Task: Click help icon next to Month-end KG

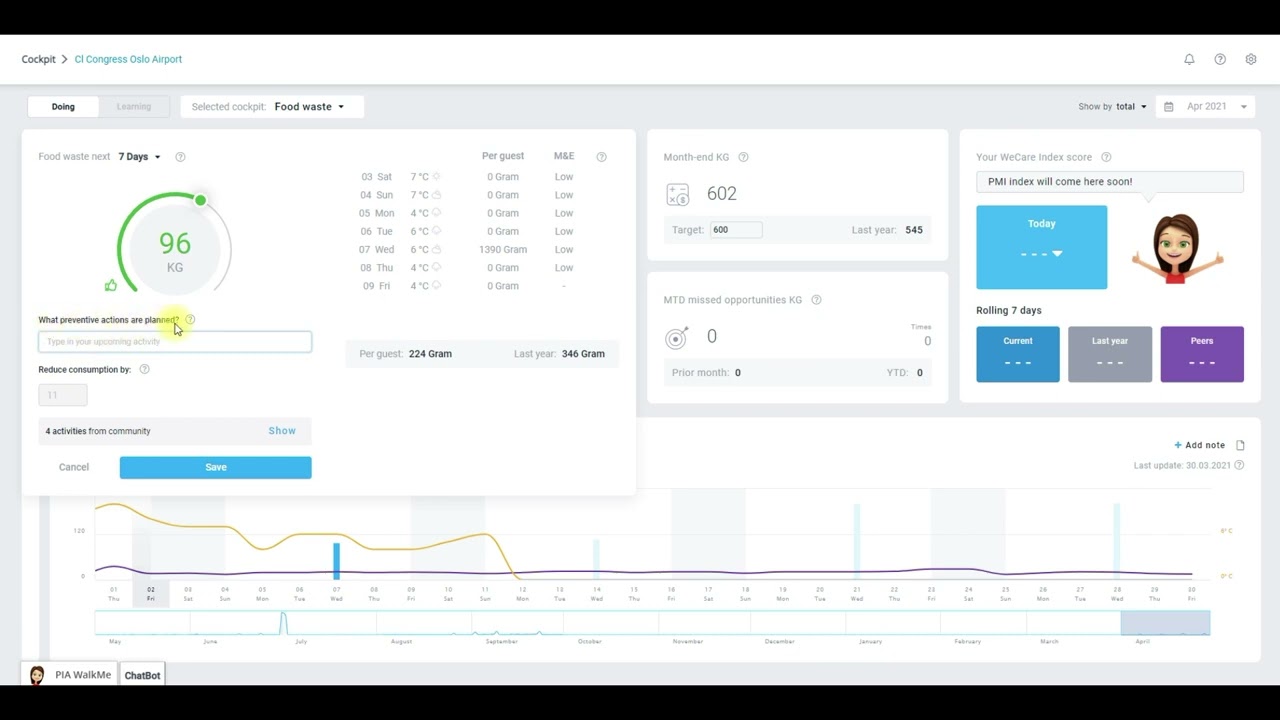Action: pyautogui.click(x=743, y=157)
